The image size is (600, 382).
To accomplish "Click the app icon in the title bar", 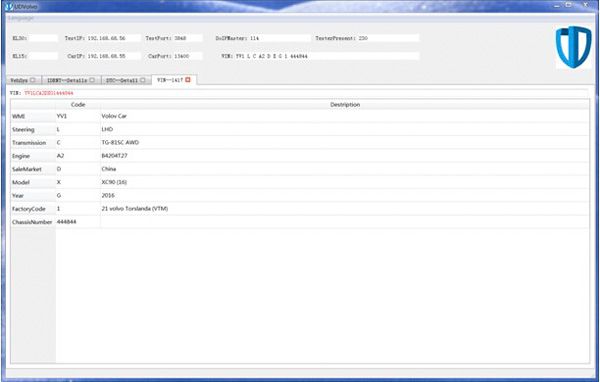I will [9, 7].
